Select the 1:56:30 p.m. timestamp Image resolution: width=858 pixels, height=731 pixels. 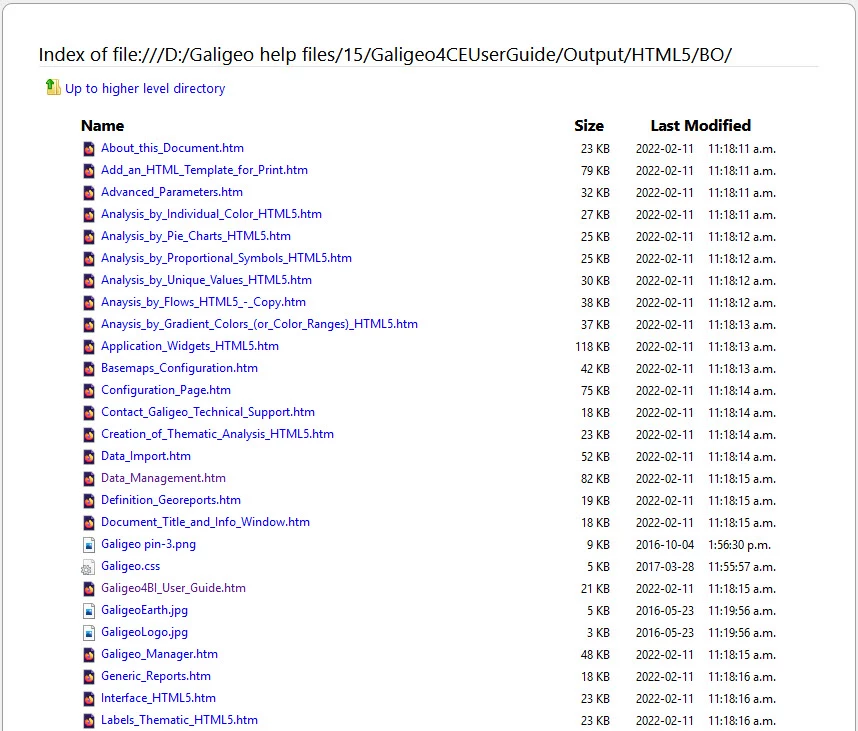(x=739, y=545)
